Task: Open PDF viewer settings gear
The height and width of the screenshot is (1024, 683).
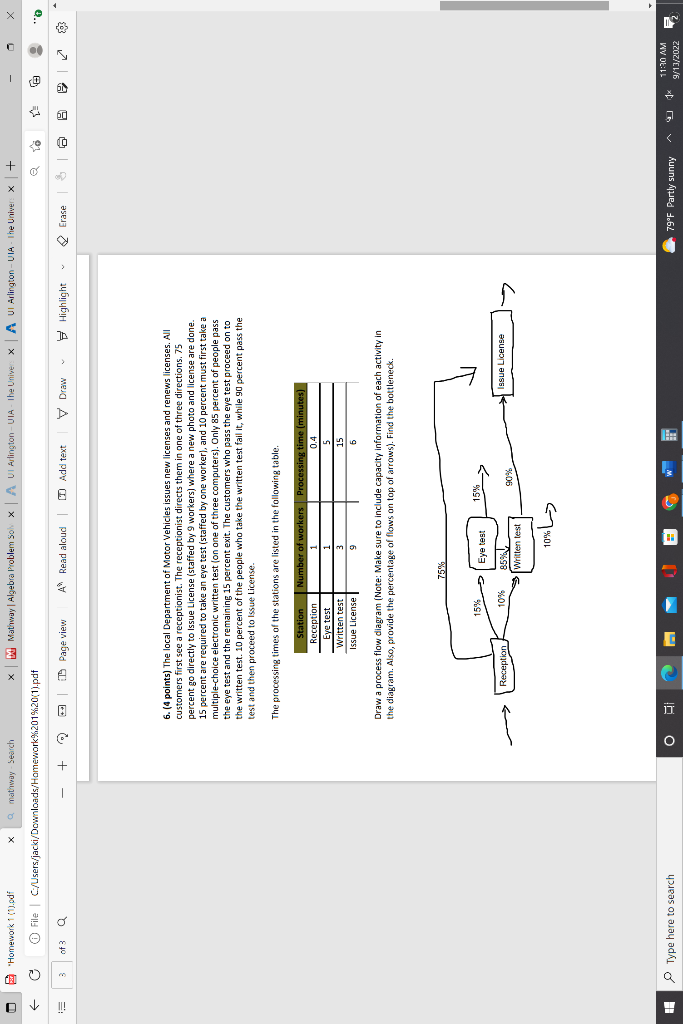Action: (62, 27)
